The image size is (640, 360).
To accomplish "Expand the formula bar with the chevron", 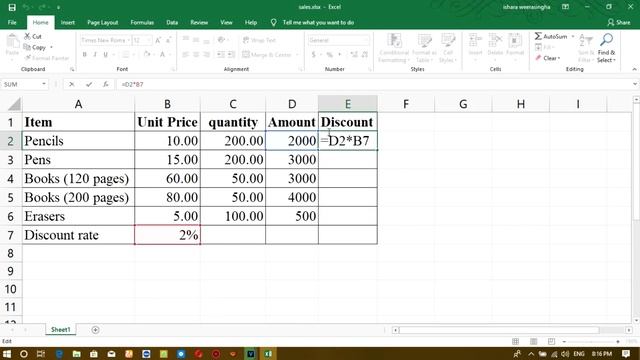I will [x=635, y=84].
